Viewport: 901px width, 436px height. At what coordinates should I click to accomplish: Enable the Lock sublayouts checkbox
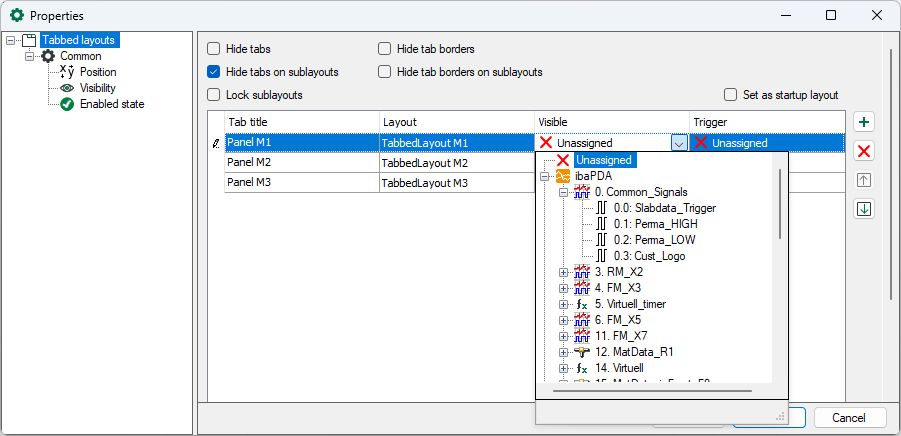coord(214,95)
